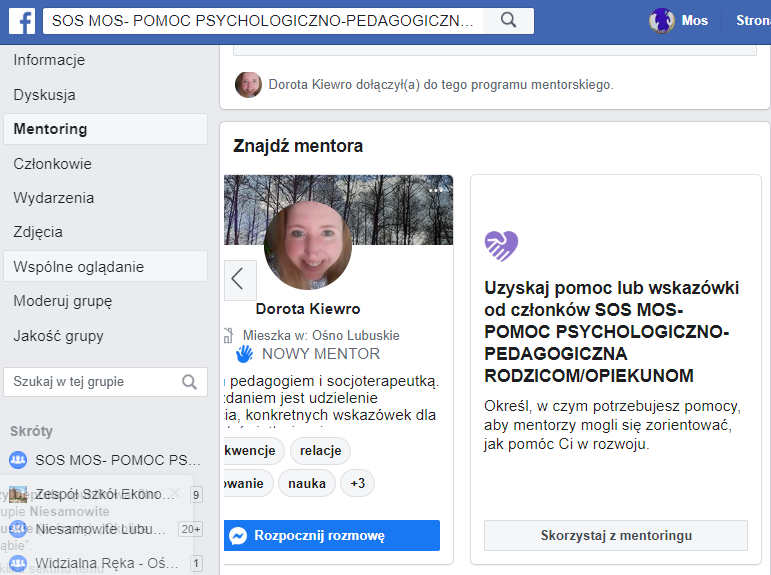Open Moderuj grupę in sidebar
The width and height of the screenshot is (771, 575).
(63, 301)
